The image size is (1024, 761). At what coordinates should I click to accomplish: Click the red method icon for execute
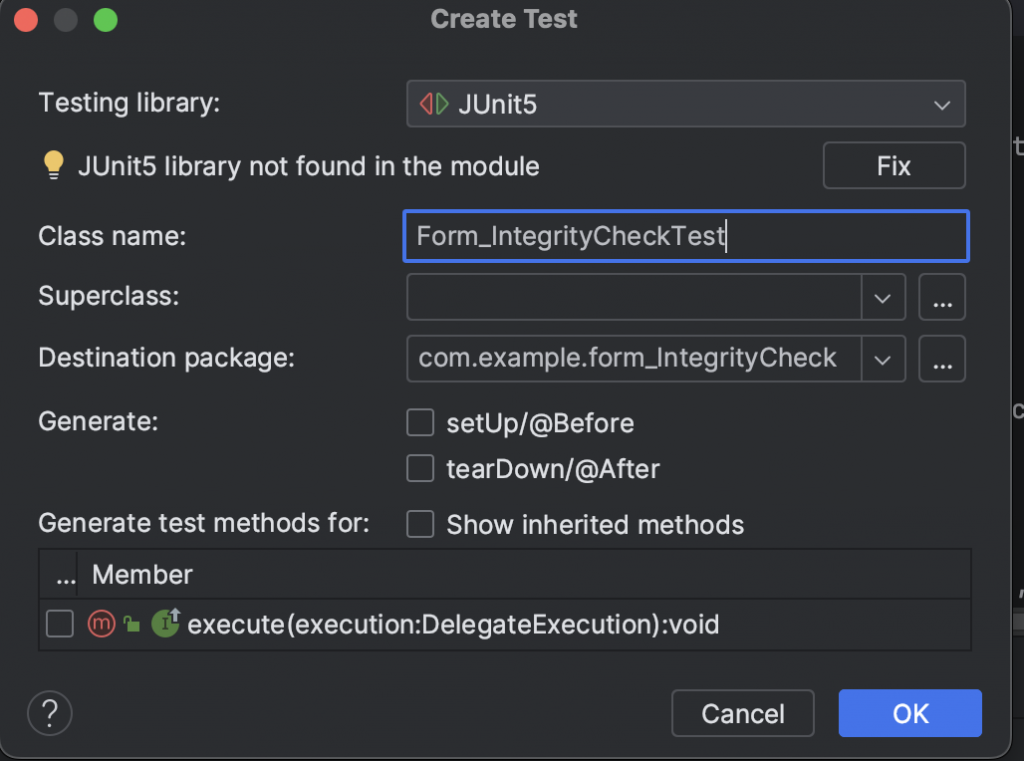click(102, 625)
